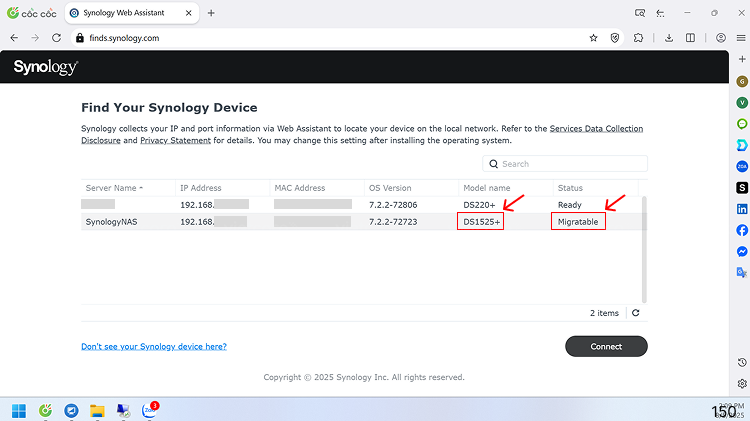Open "Don't see your Synology device here?" link
Image resolution: width=750 pixels, height=421 pixels.
pyautogui.click(x=154, y=346)
